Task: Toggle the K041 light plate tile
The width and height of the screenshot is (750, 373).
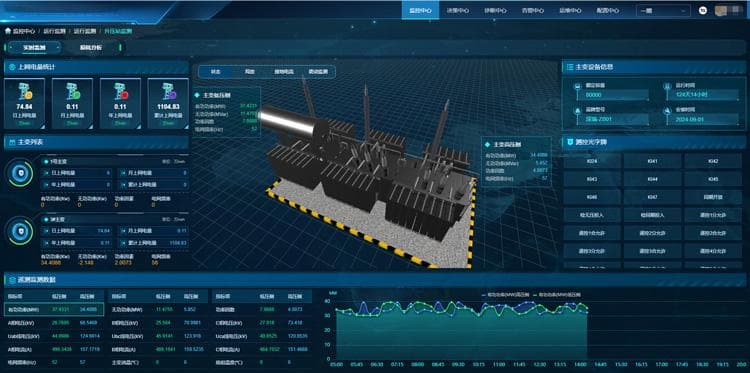Action: point(652,161)
